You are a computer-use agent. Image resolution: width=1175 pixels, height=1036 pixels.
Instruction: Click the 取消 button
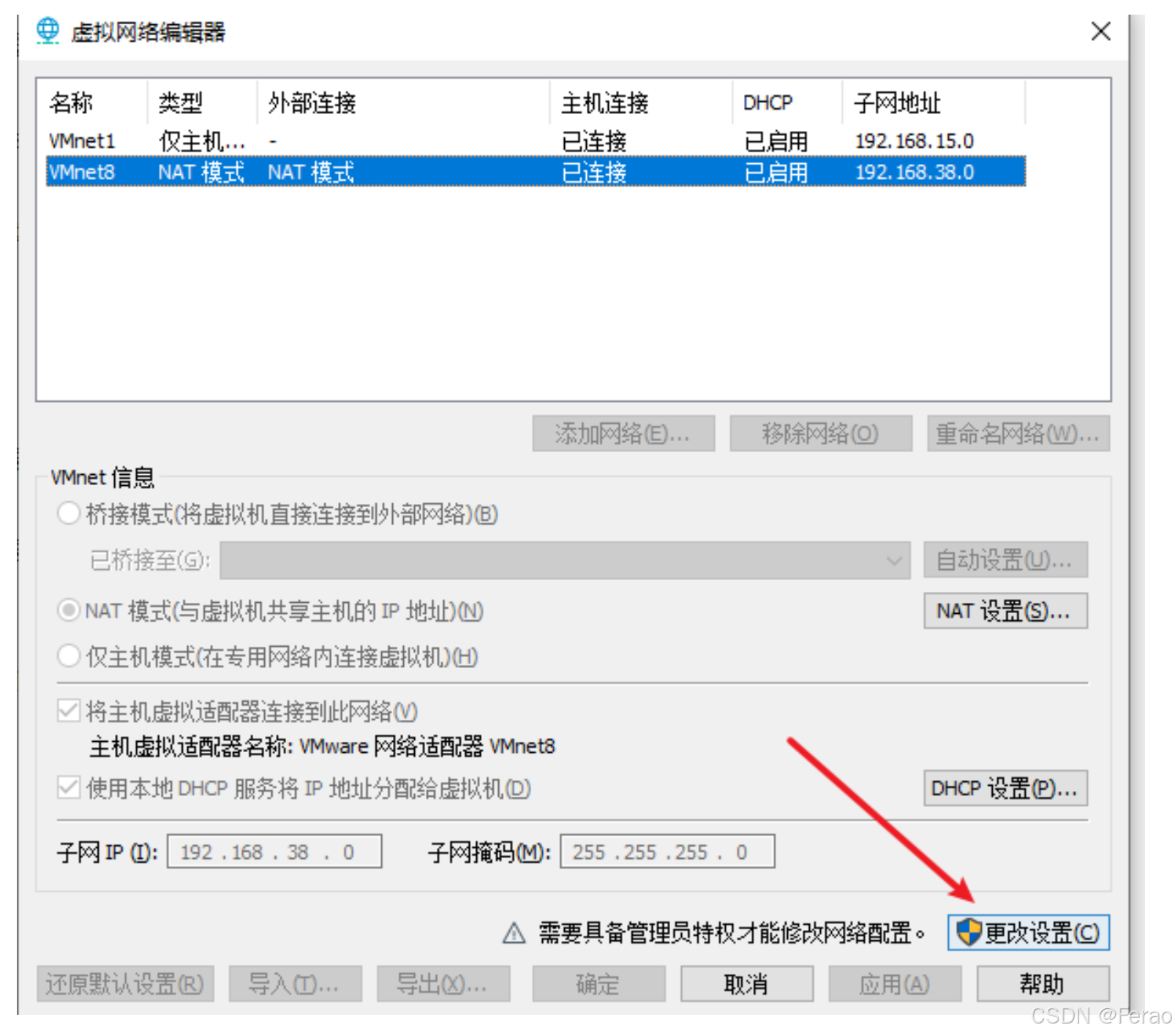click(x=747, y=984)
